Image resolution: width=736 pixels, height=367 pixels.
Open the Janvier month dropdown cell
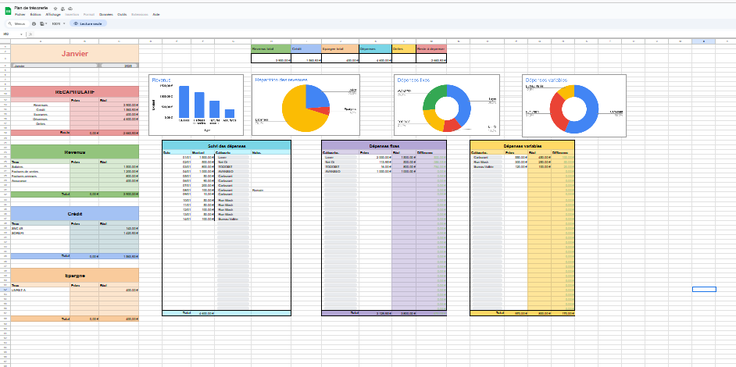54,65
